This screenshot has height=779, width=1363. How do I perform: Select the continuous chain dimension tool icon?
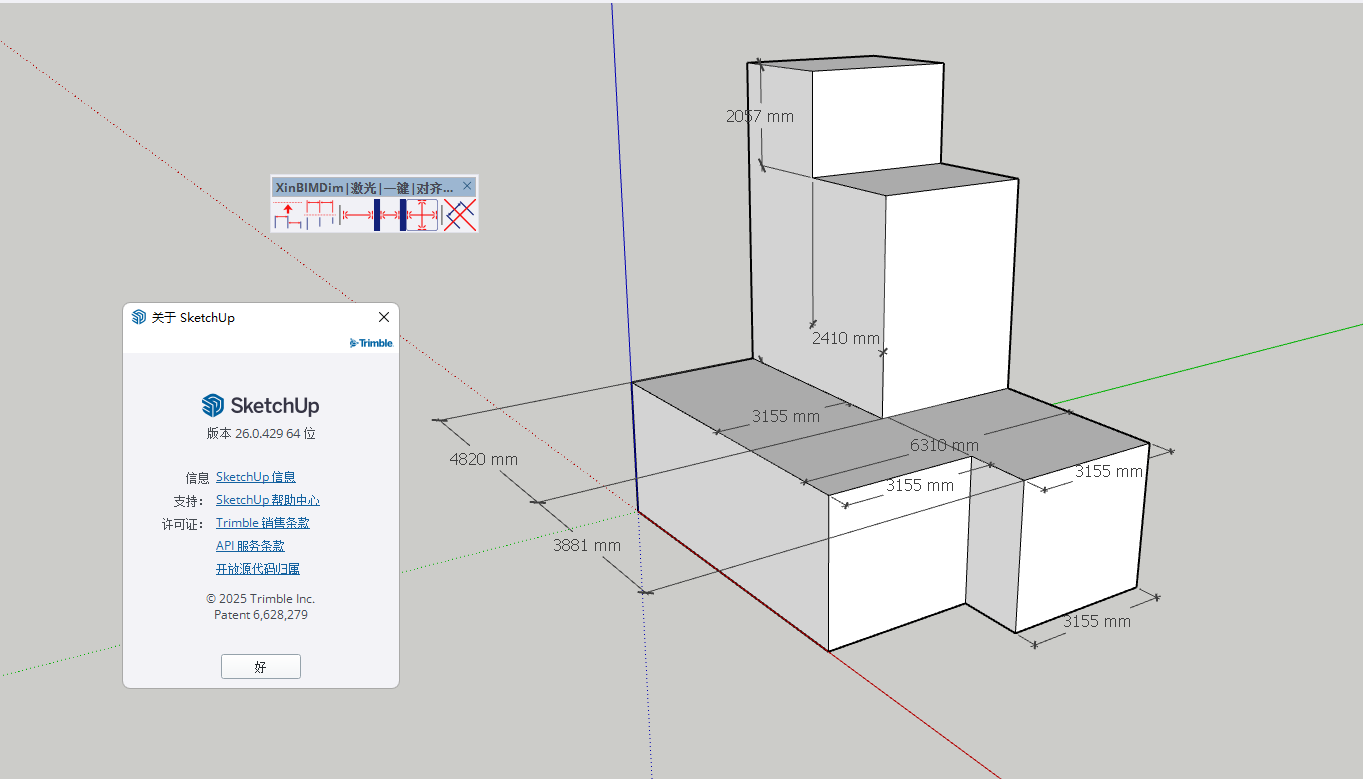(320, 215)
